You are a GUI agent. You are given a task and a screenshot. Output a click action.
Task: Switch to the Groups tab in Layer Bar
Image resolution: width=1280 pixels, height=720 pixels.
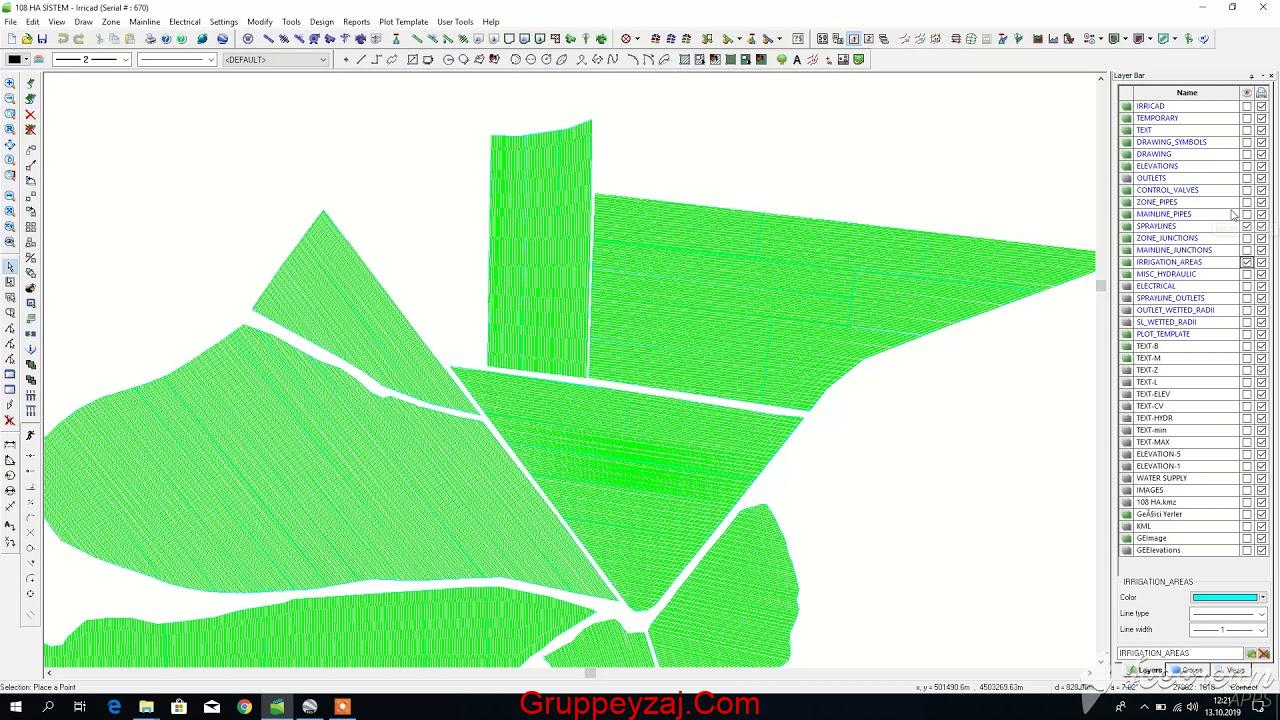click(1188, 670)
